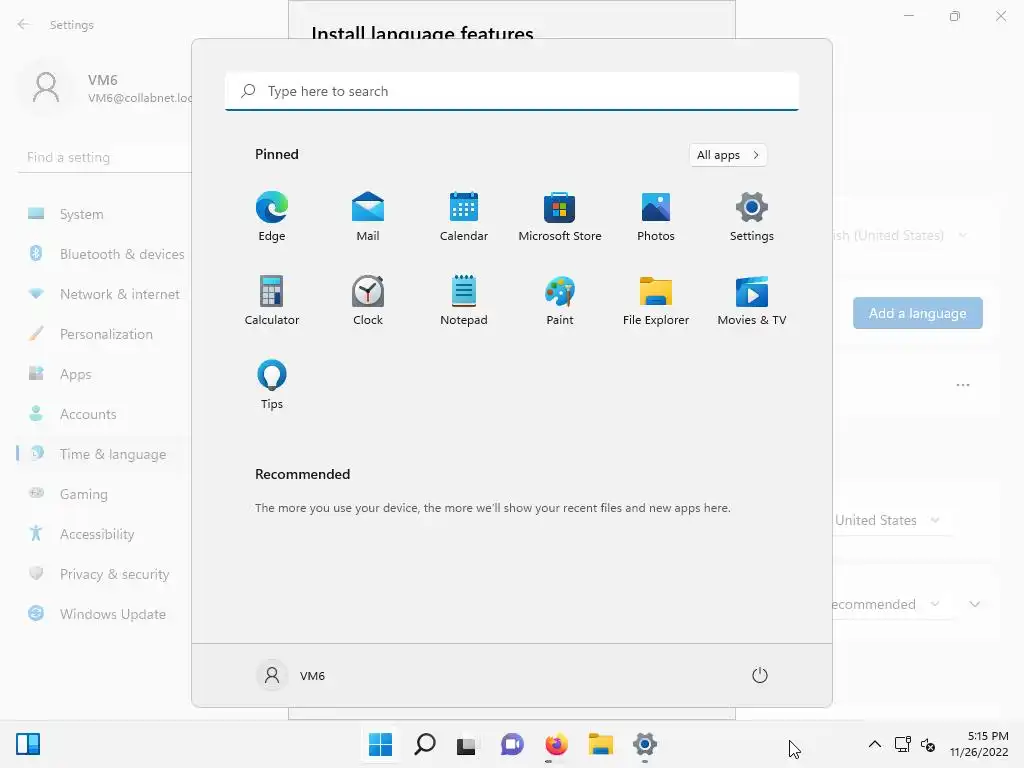The image size is (1024, 768).
Task: Open the Paint app
Action: [x=560, y=300]
